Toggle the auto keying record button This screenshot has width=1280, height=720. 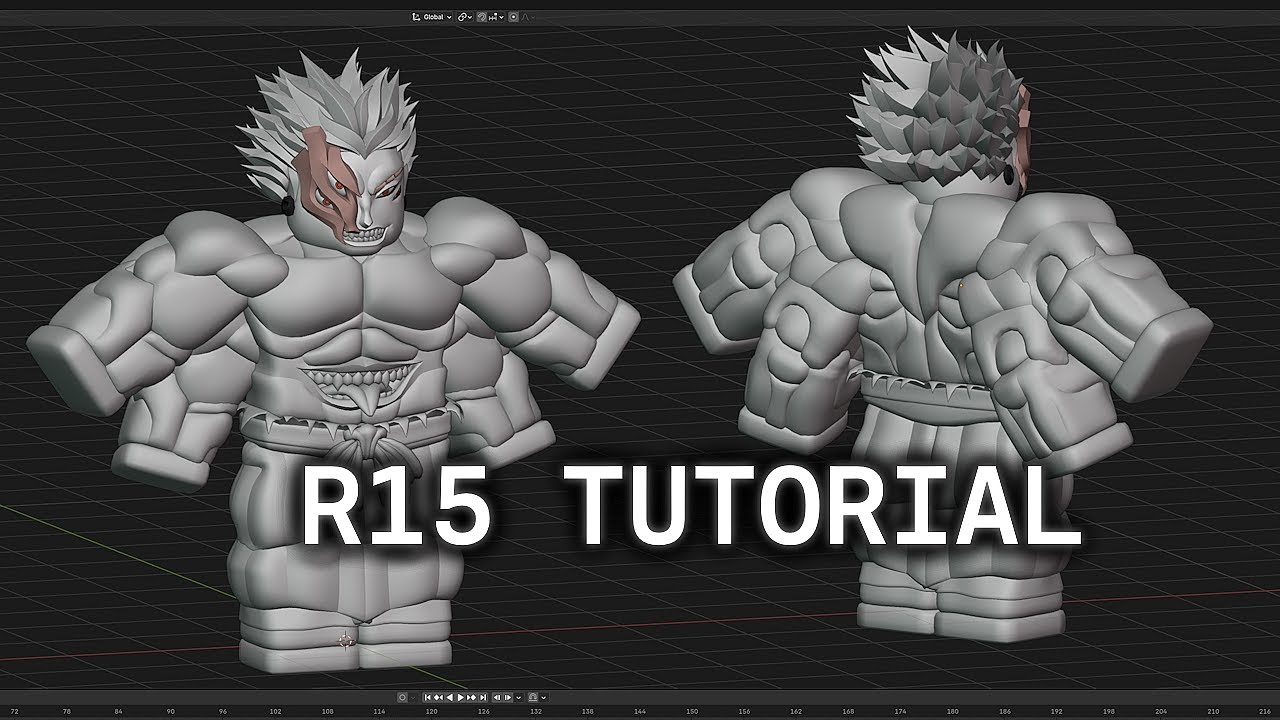[402, 697]
